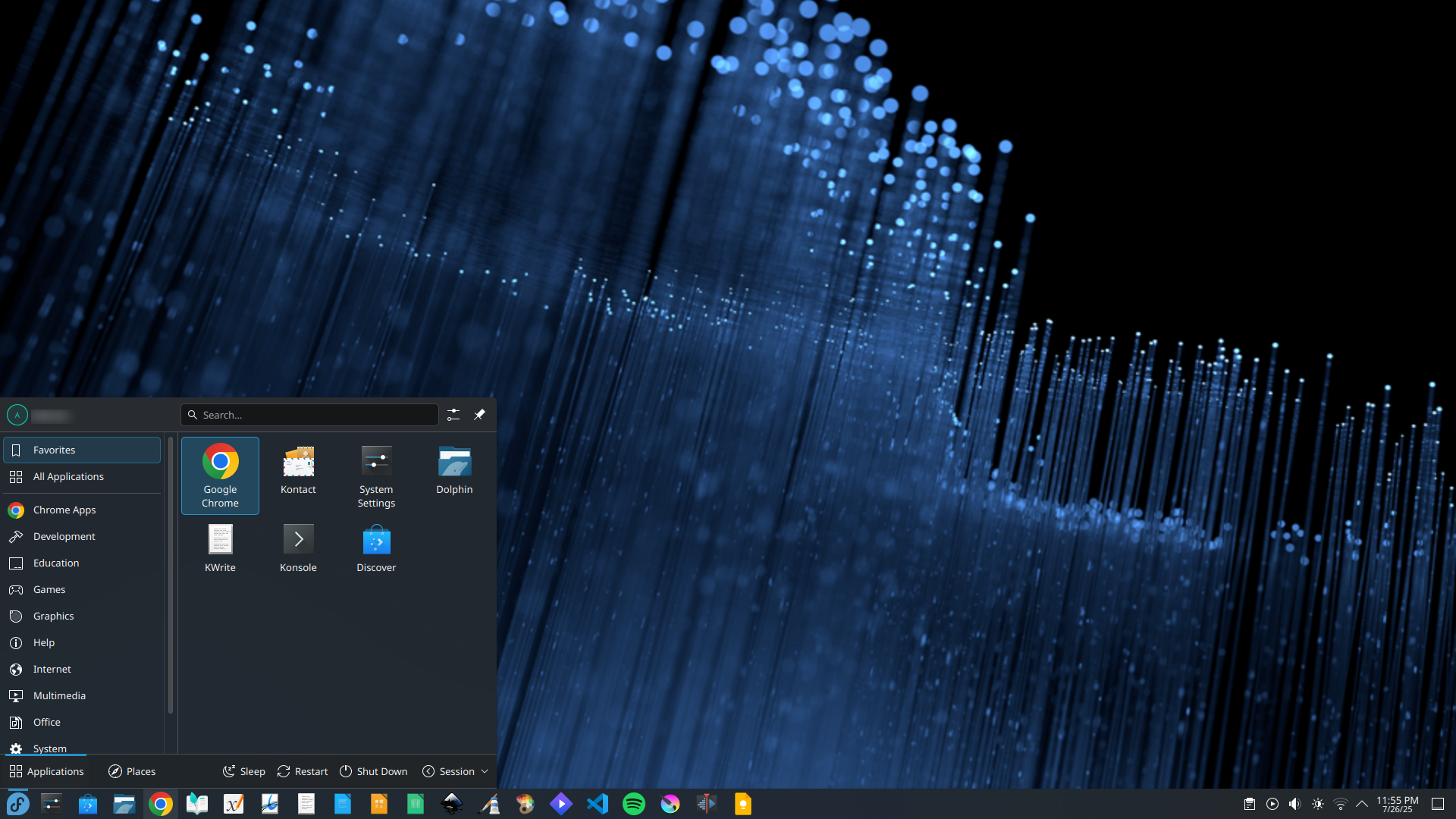1456x819 pixels.
Task: Open Dolphin folder icon in taskbar
Action: (x=124, y=804)
